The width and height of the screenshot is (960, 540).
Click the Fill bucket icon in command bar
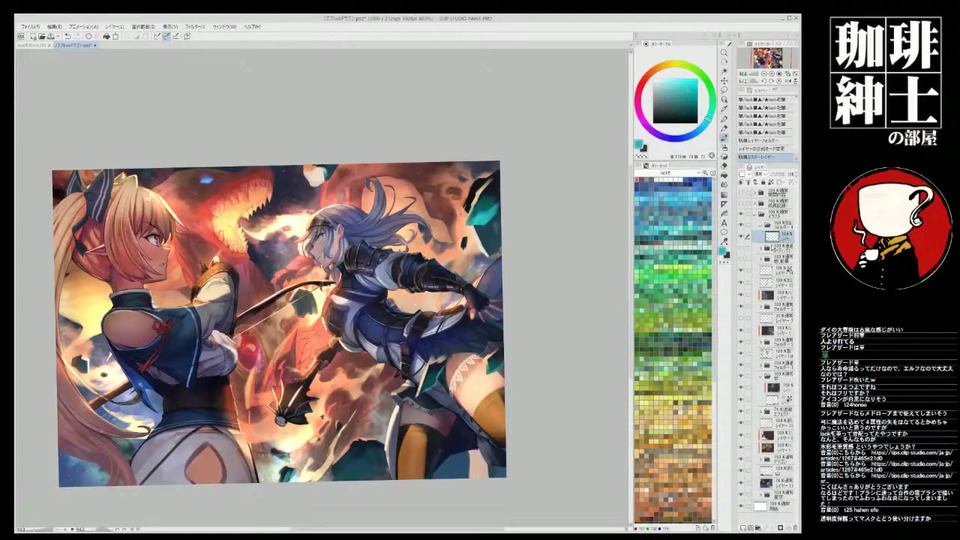pyautogui.click(x=106, y=37)
